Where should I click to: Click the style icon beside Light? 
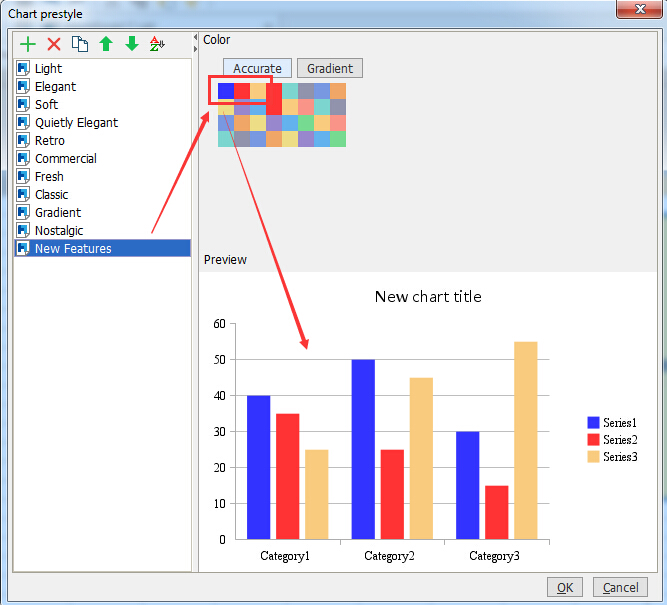coord(23,68)
